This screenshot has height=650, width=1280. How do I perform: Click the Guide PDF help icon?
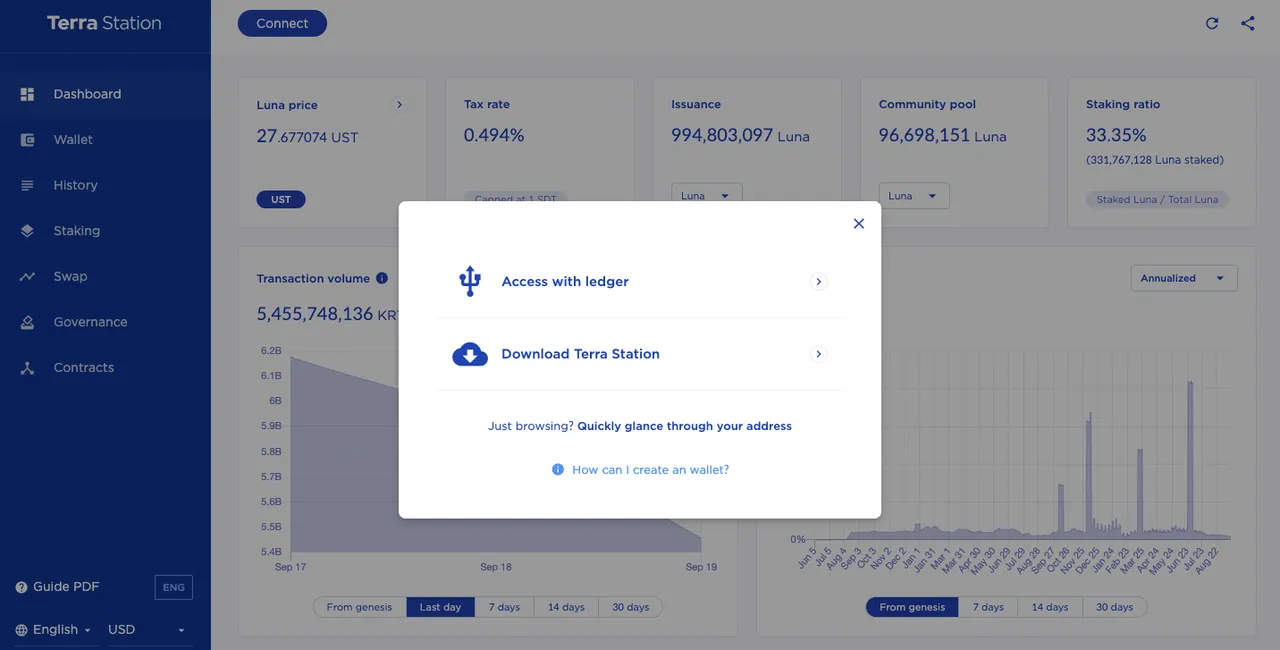pyautogui.click(x=21, y=587)
